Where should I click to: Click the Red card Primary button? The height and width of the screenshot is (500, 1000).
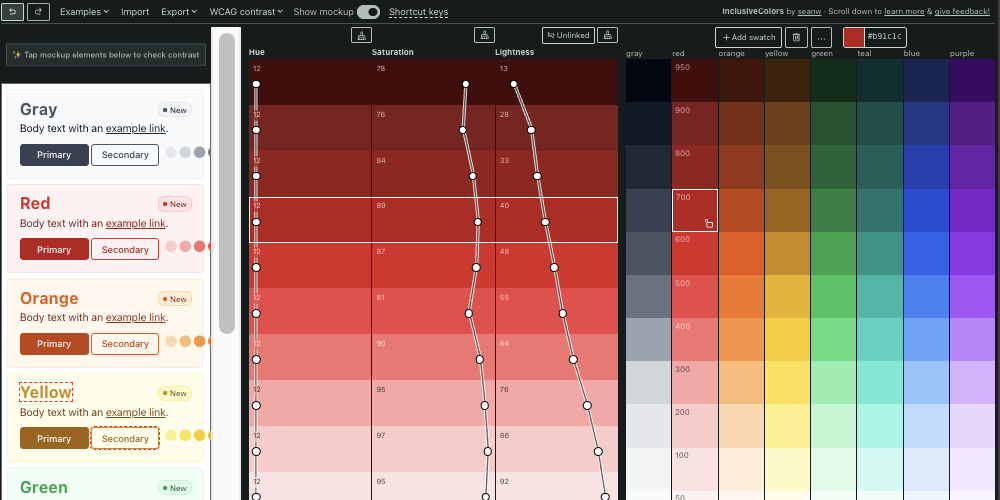(x=54, y=249)
